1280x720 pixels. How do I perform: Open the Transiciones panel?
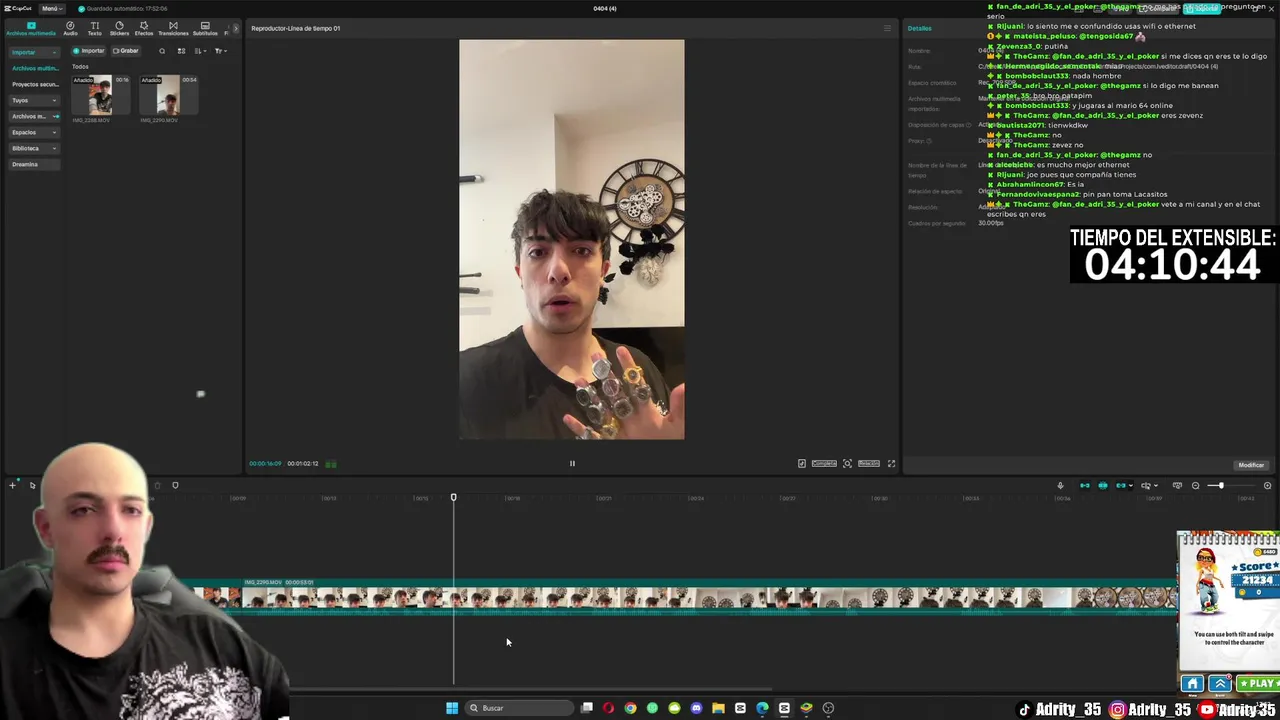pos(173,28)
